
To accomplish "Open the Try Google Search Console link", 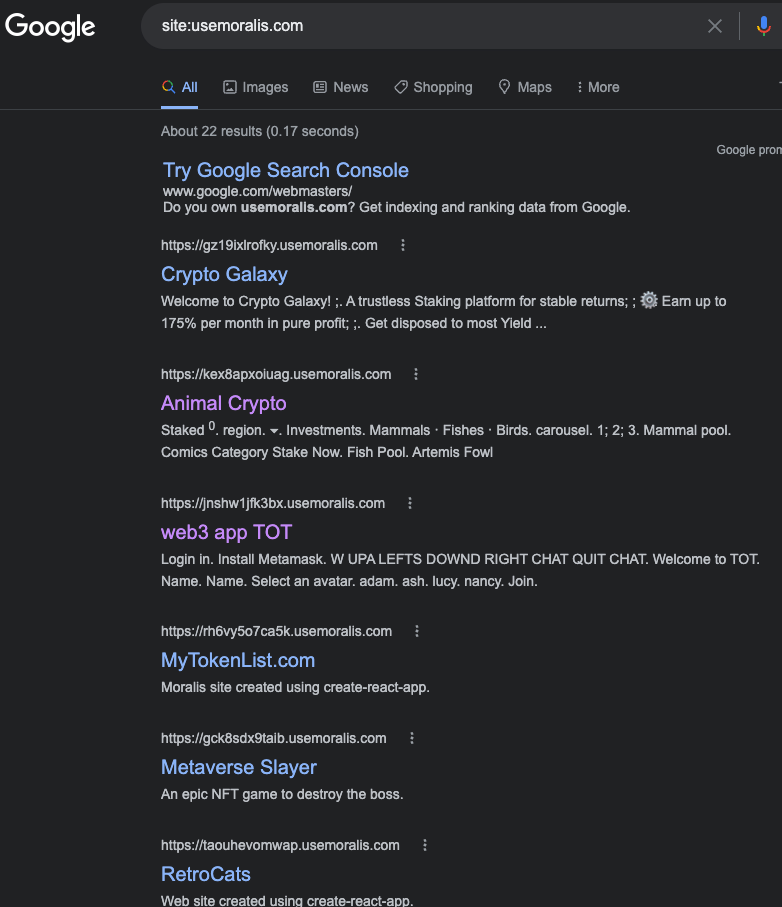I will tap(286, 170).
